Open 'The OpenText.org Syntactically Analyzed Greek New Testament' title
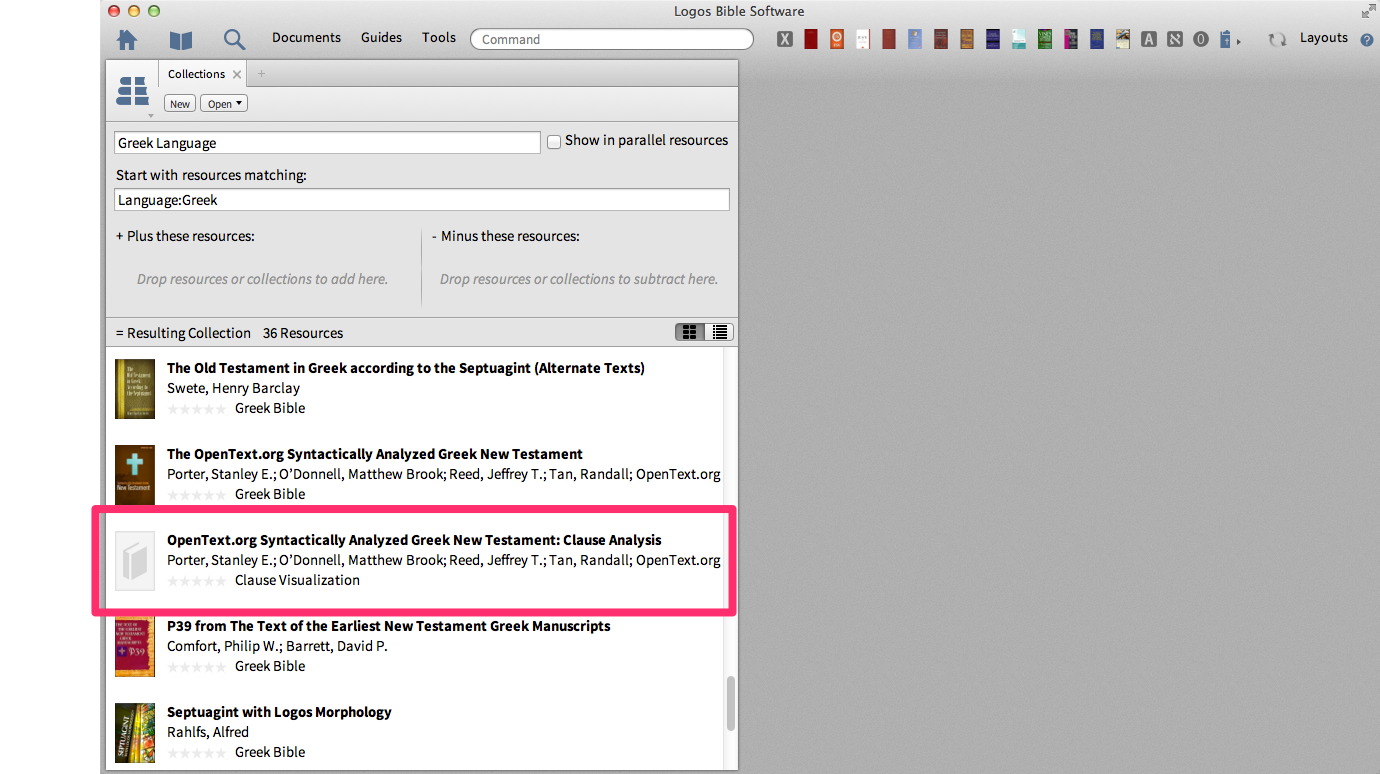Screen dimensions: 1380x774 [x=375, y=454]
